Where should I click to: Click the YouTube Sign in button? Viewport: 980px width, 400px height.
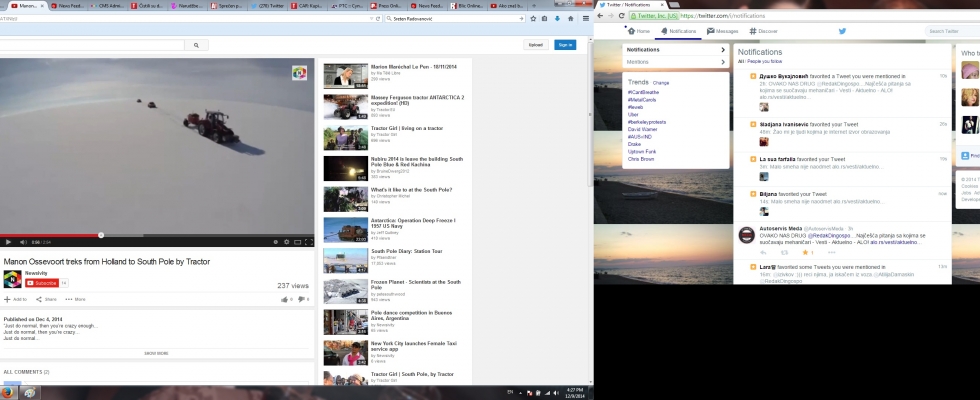pos(566,45)
